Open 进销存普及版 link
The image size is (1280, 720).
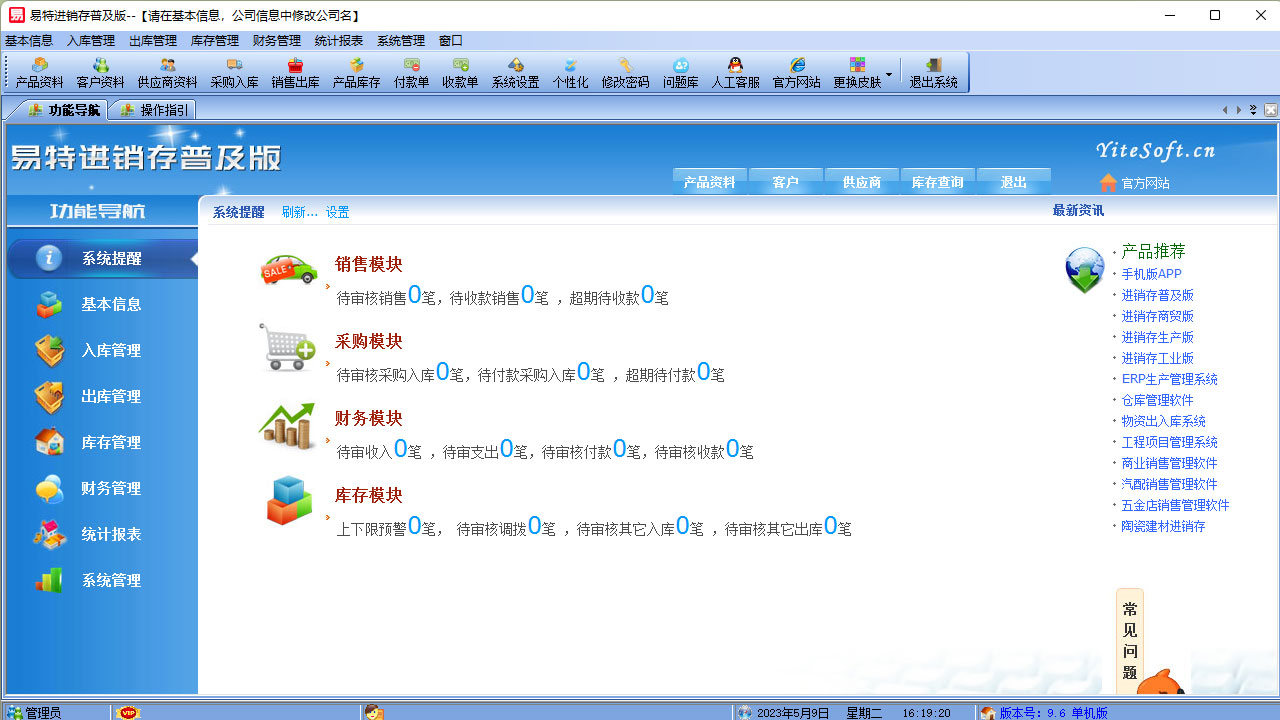(x=1157, y=295)
